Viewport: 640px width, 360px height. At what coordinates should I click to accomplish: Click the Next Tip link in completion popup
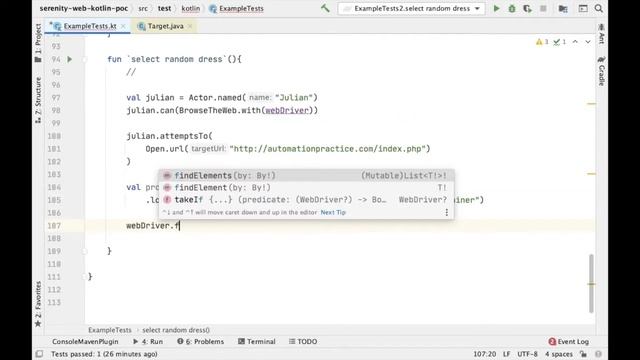tap(333, 212)
